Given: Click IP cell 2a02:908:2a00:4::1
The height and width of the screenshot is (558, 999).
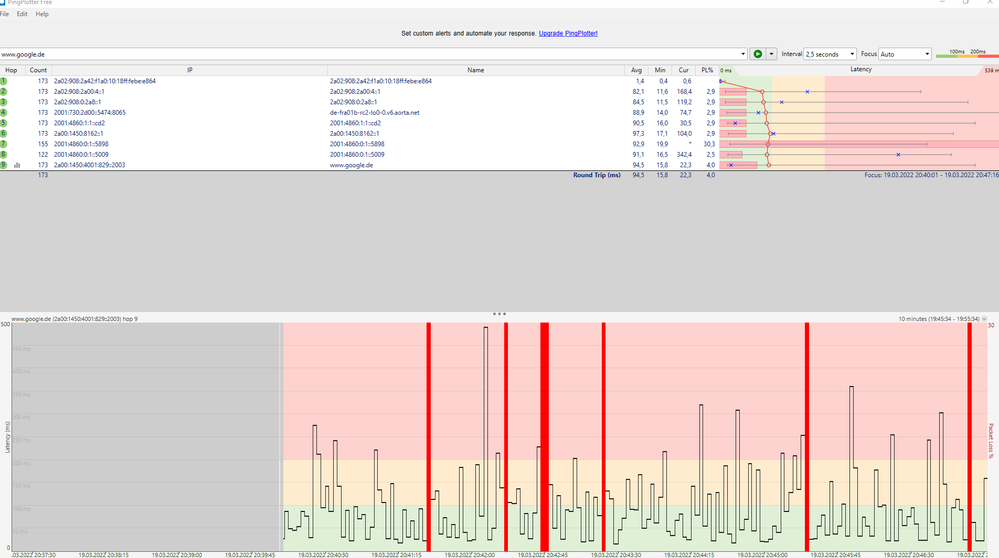Looking at the screenshot, I should tap(79, 92).
